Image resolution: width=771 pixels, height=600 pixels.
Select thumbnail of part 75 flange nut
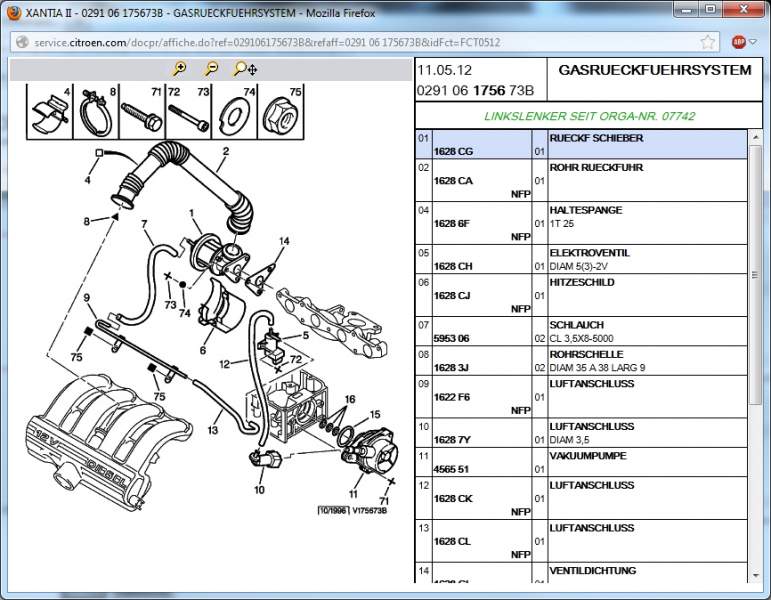[x=281, y=112]
